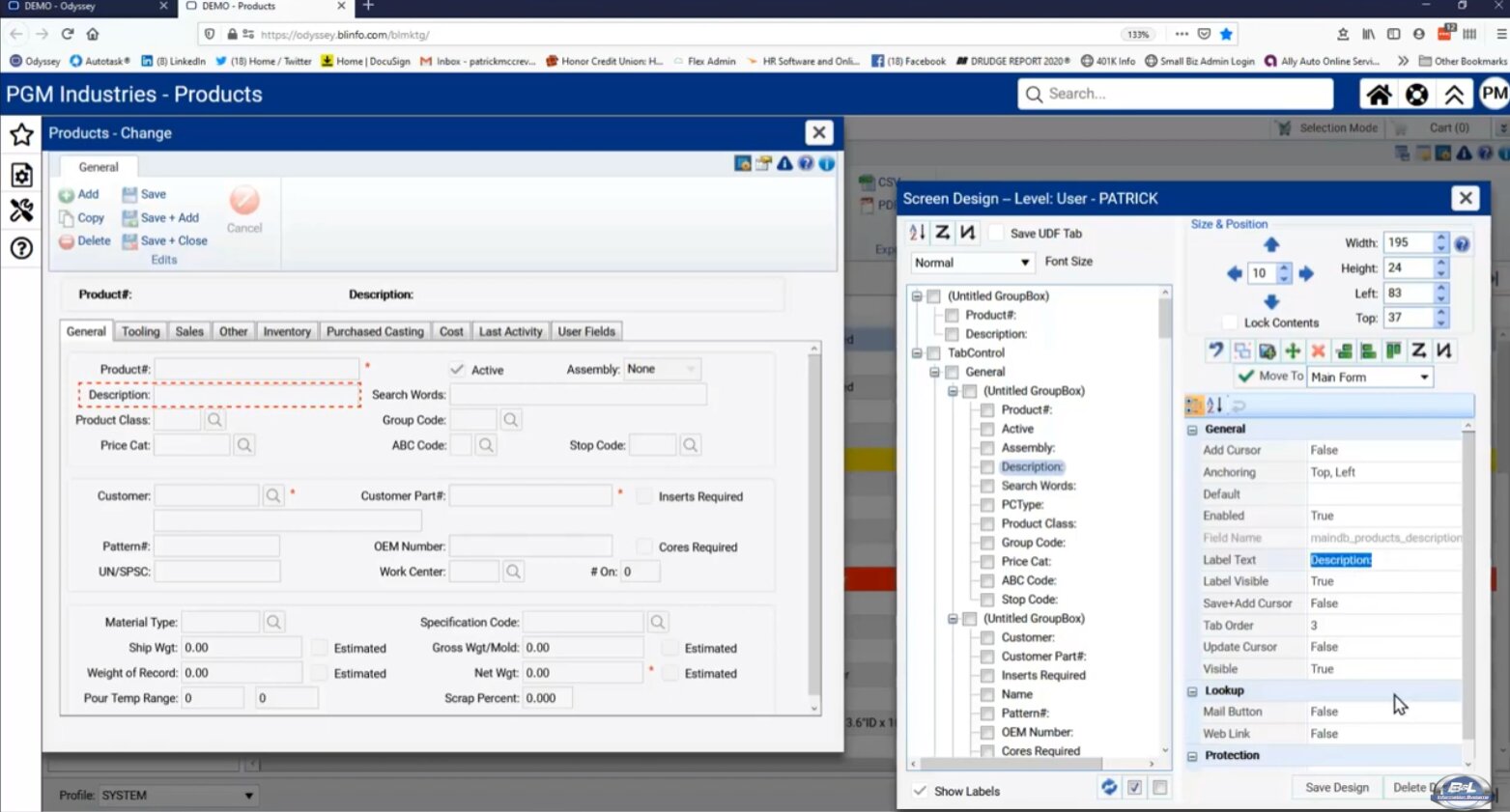Click the blue up arrow in Size & Position
1510x812 pixels.
(x=1271, y=245)
